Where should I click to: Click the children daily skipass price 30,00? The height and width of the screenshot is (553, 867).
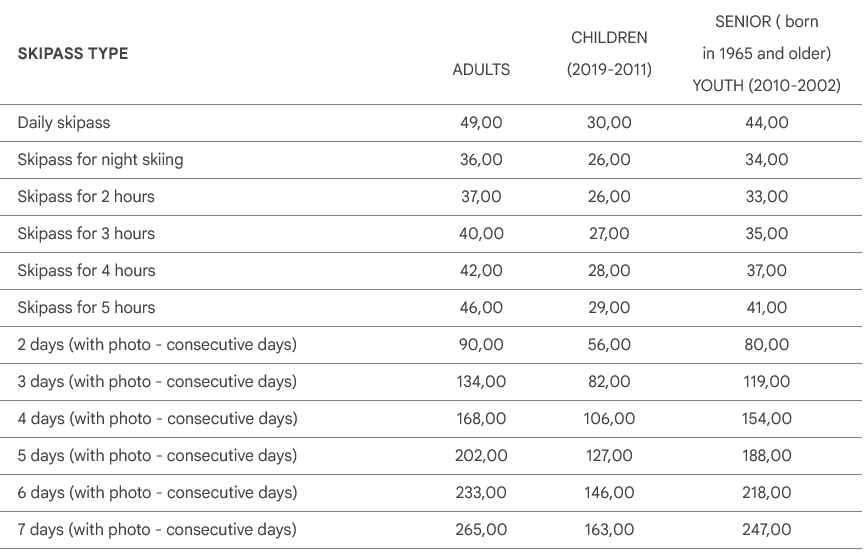click(x=609, y=123)
